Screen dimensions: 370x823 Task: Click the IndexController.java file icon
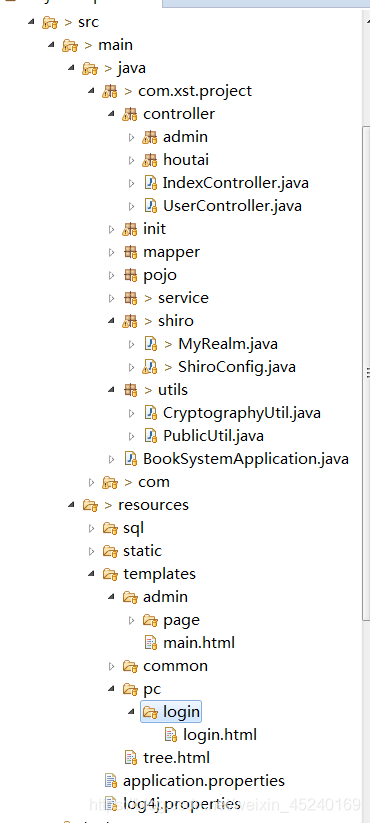pos(151,183)
